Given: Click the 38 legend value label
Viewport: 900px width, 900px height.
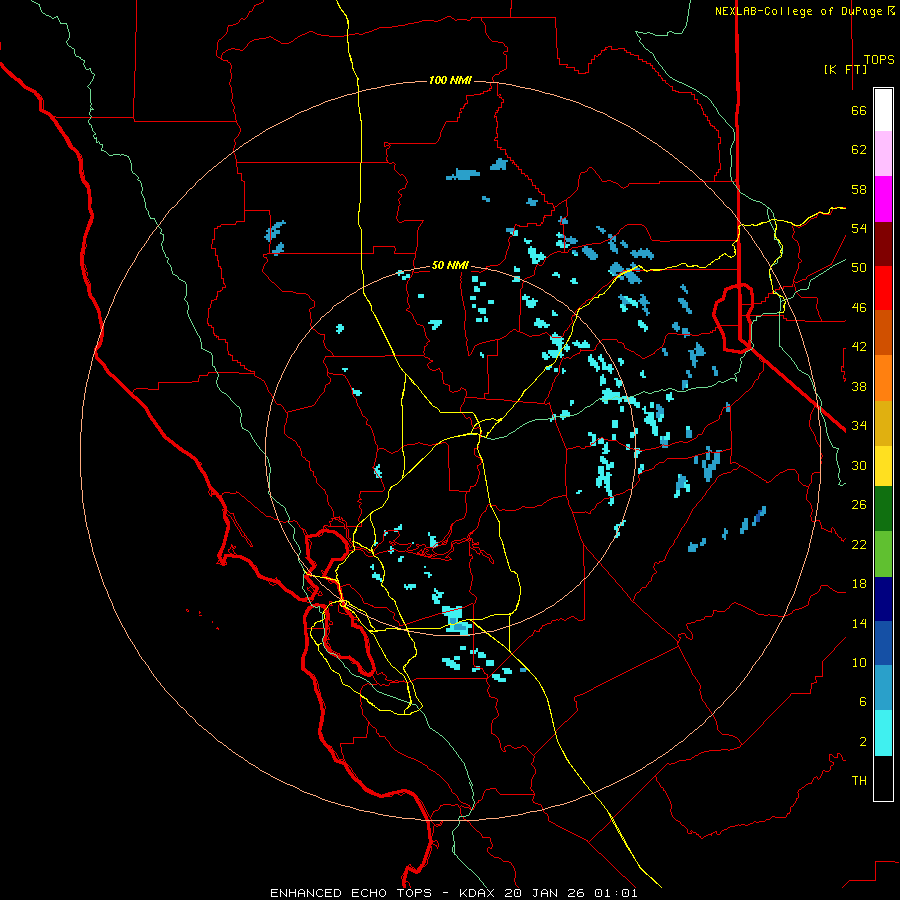Looking at the screenshot, I should pos(859,386).
